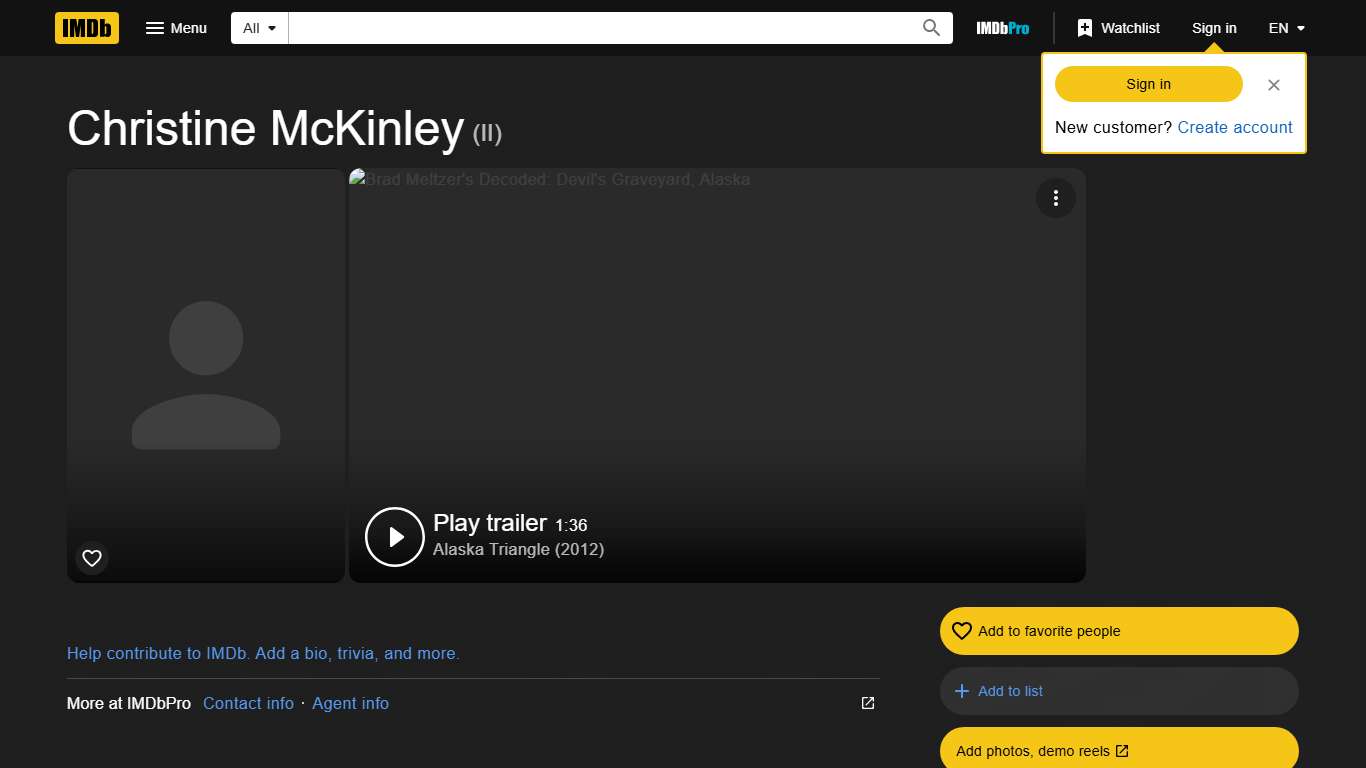Expand the hamburger Menu

tap(176, 28)
